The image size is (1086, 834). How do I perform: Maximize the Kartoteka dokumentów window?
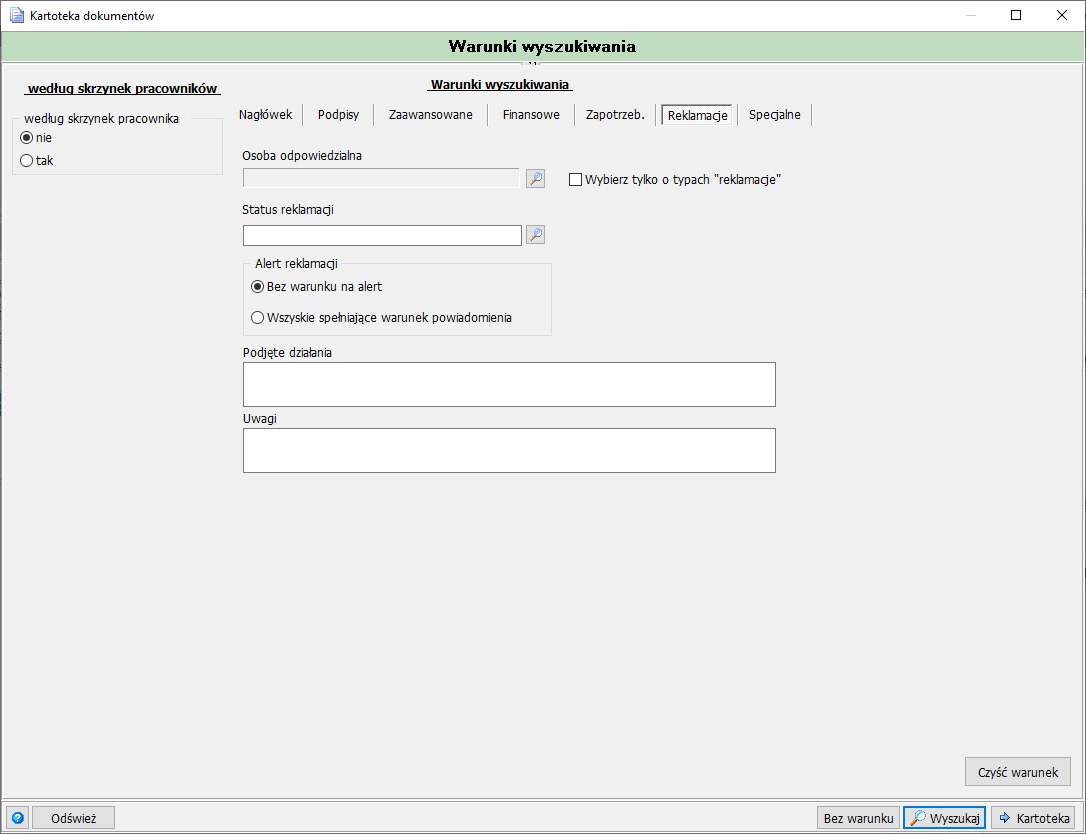[1016, 15]
